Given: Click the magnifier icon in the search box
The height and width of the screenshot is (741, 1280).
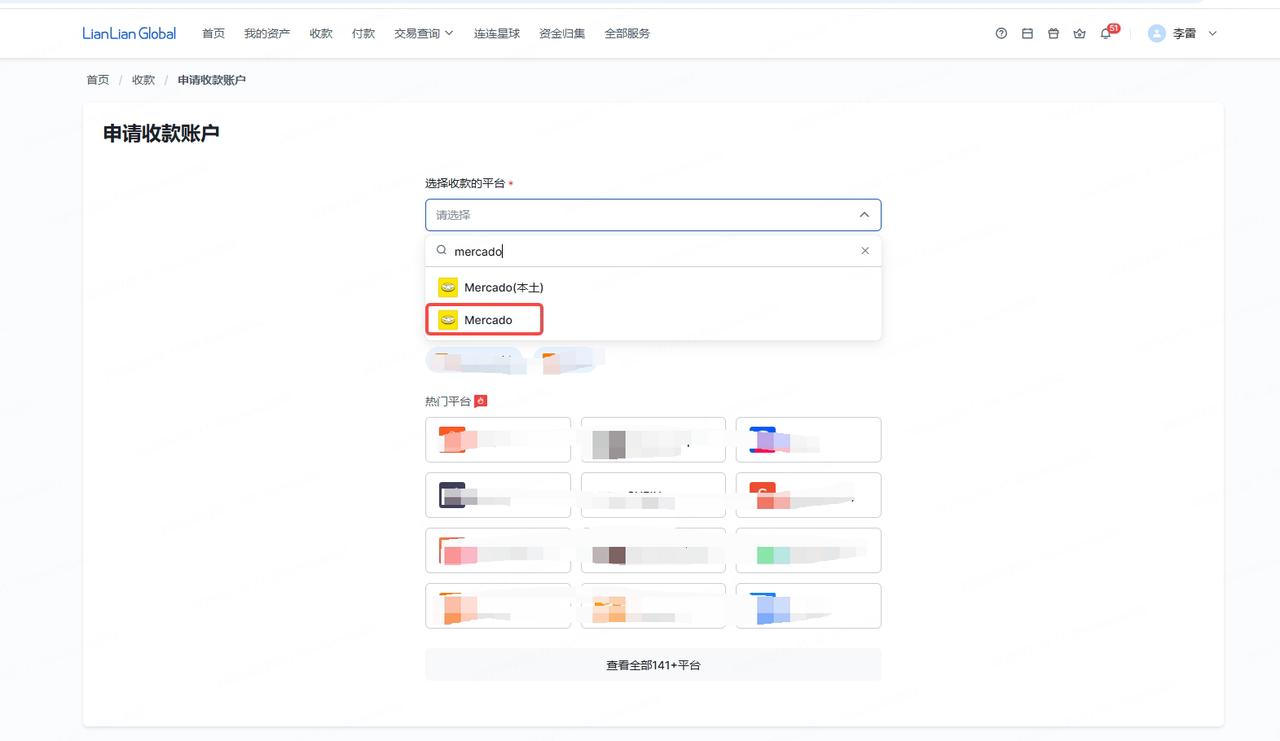Looking at the screenshot, I should (442, 251).
